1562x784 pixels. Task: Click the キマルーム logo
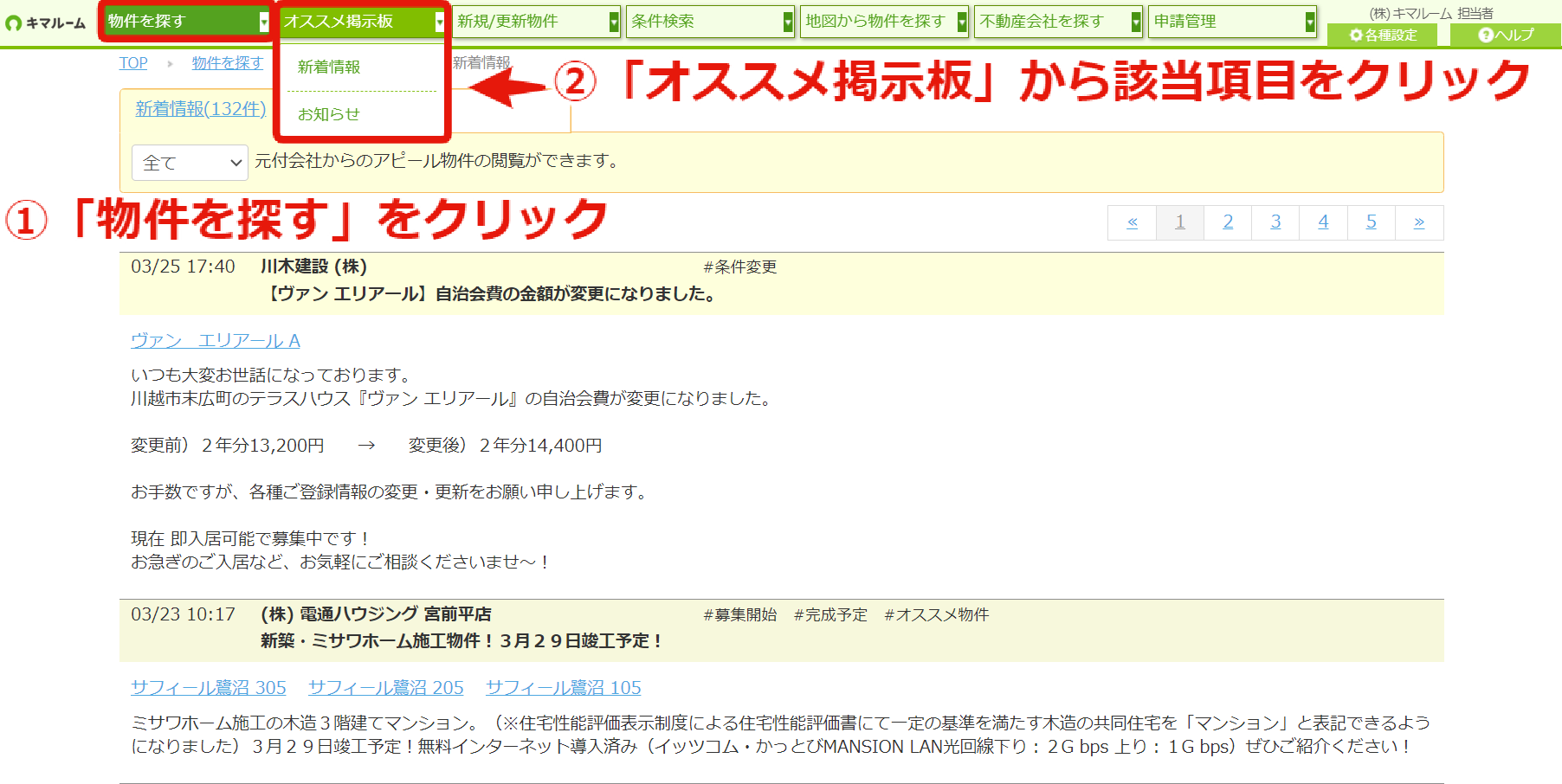coord(46,22)
